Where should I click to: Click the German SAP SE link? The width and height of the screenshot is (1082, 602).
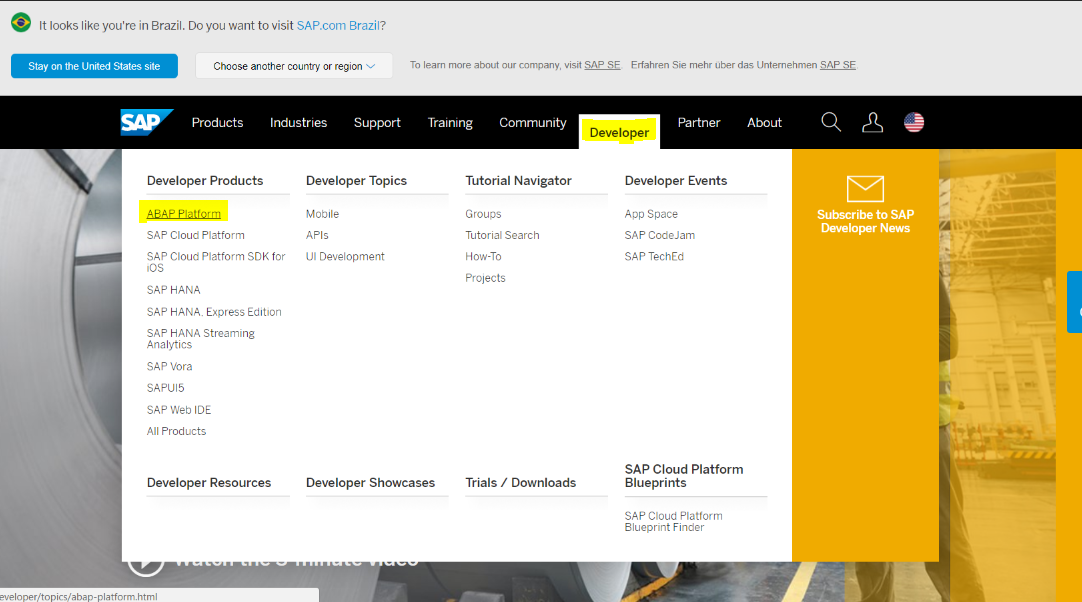tap(838, 65)
